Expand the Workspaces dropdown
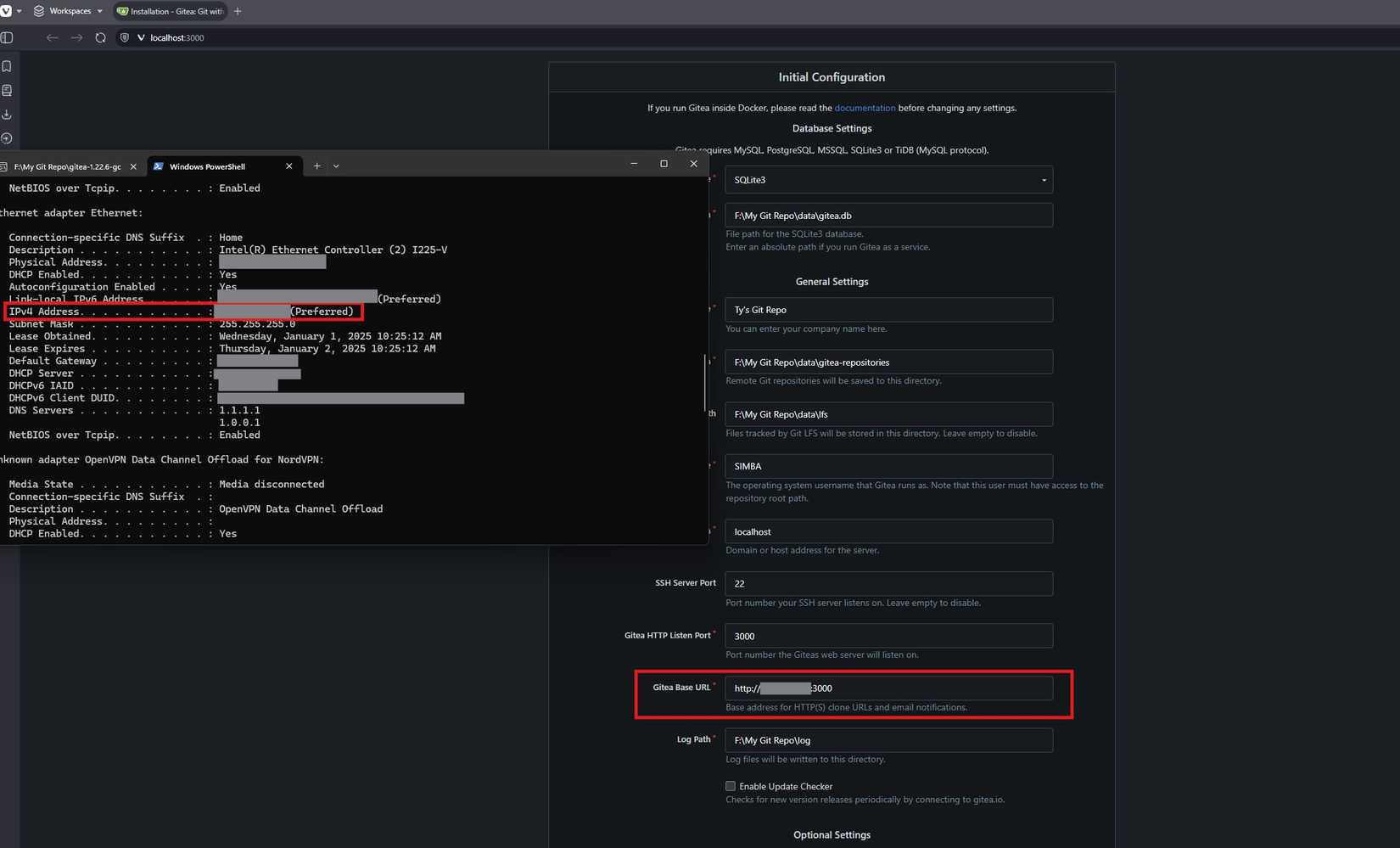Viewport: 1400px width, 848px height. click(x=99, y=11)
